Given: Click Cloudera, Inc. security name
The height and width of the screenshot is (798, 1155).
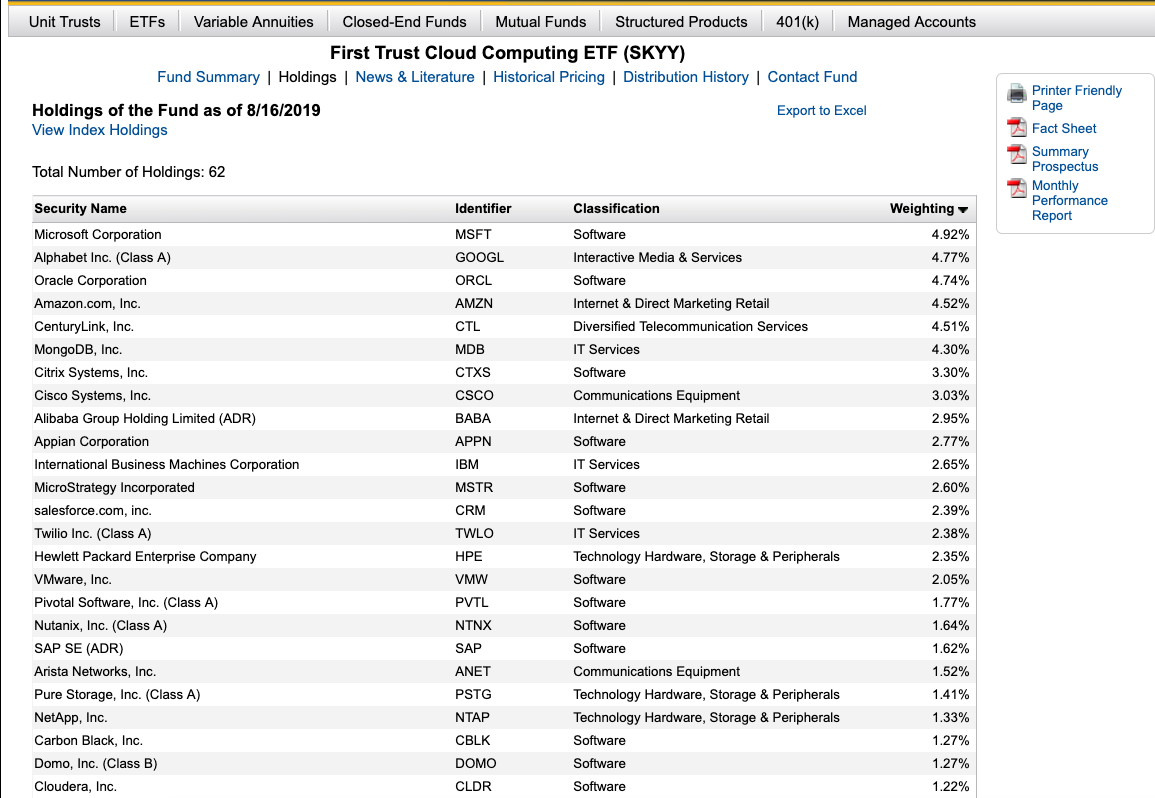Looking at the screenshot, I should click(75, 786).
